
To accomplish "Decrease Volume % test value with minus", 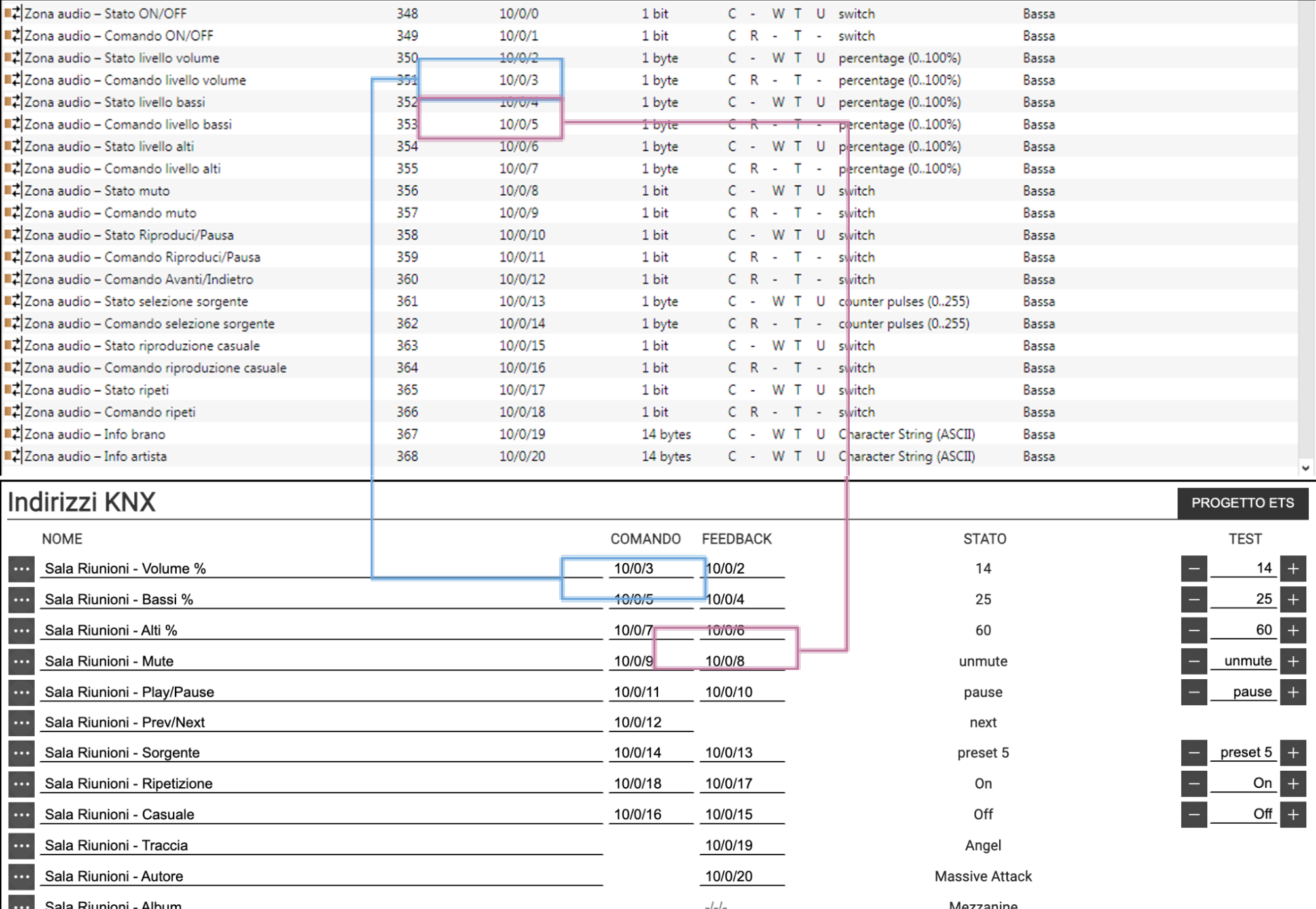I will (1194, 568).
